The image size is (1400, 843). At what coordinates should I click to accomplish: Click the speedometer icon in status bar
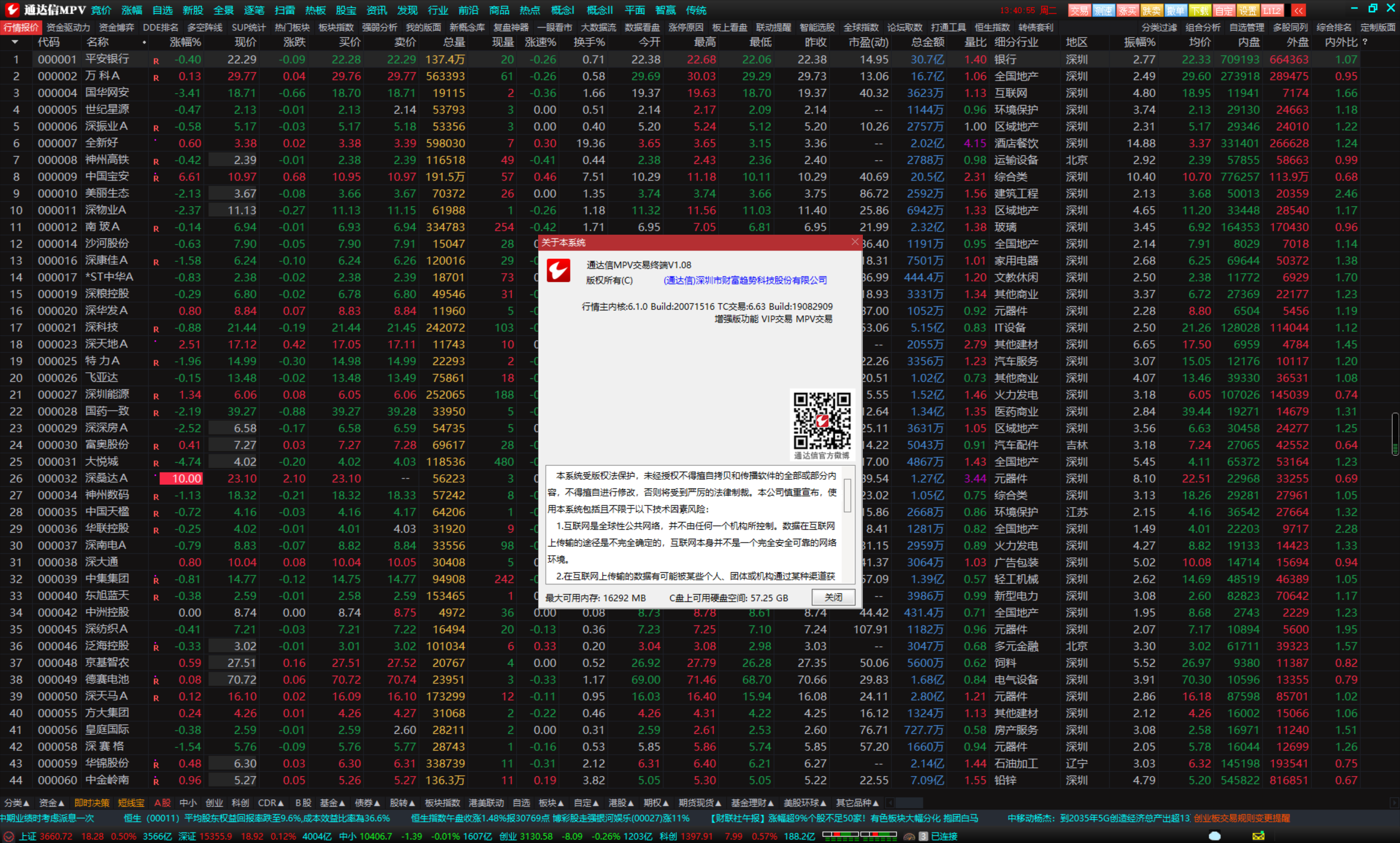click(x=909, y=836)
